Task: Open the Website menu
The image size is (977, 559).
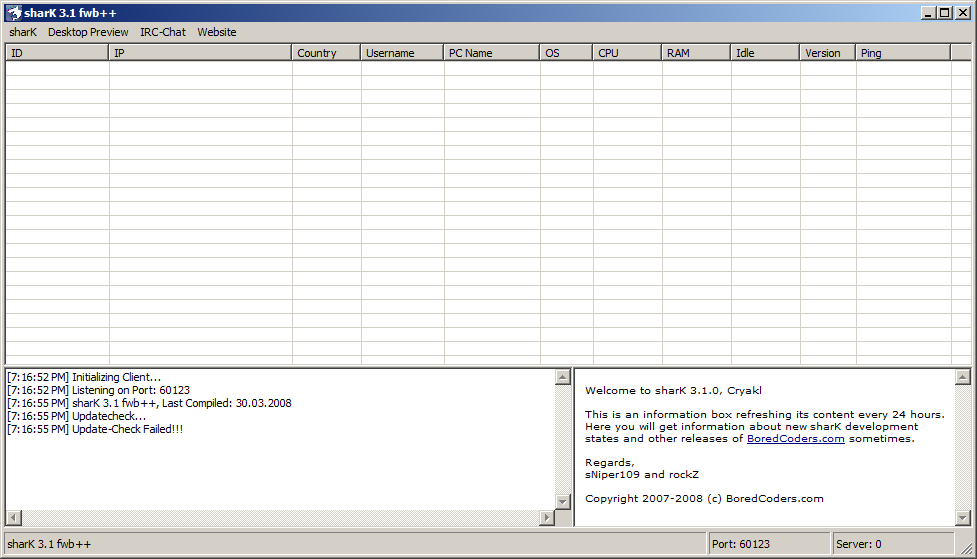Action: click(x=217, y=32)
